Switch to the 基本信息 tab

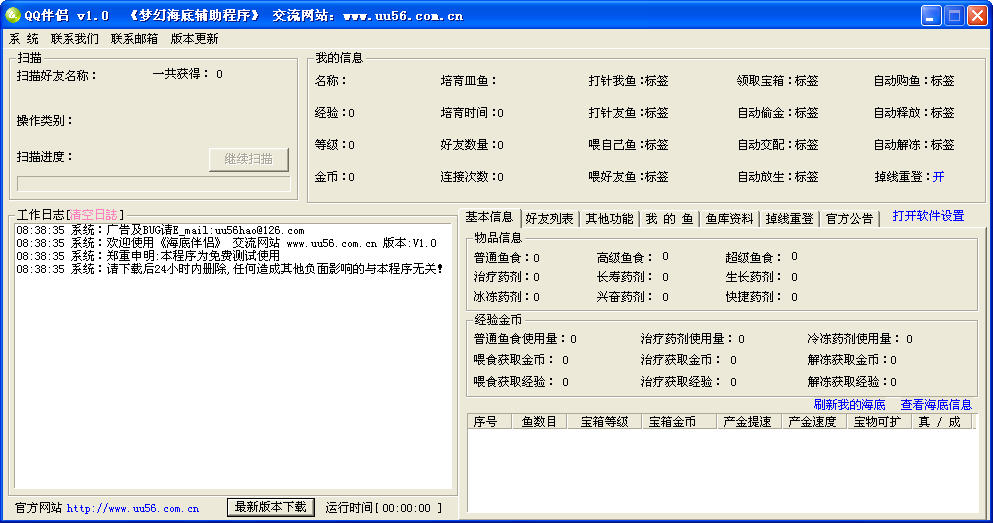coord(489,217)
